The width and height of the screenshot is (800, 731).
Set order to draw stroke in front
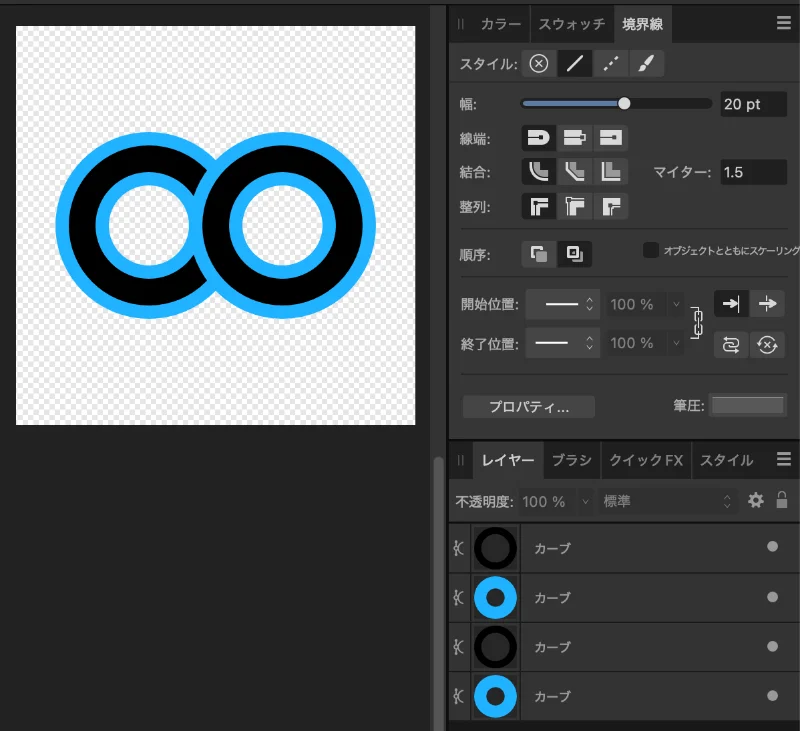click(x=574, y=254)
